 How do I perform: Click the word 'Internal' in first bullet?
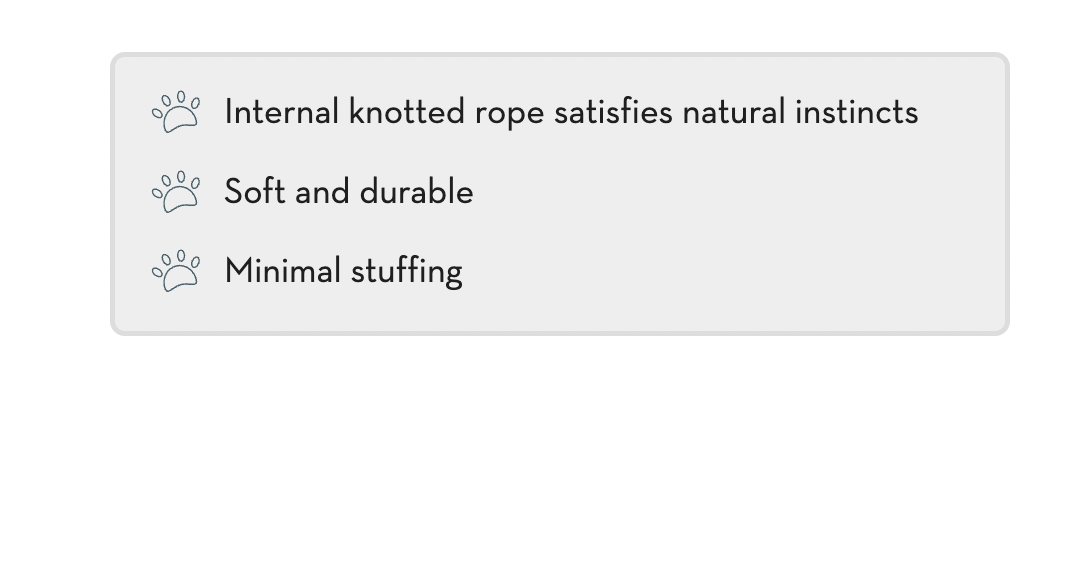[281, 112]
